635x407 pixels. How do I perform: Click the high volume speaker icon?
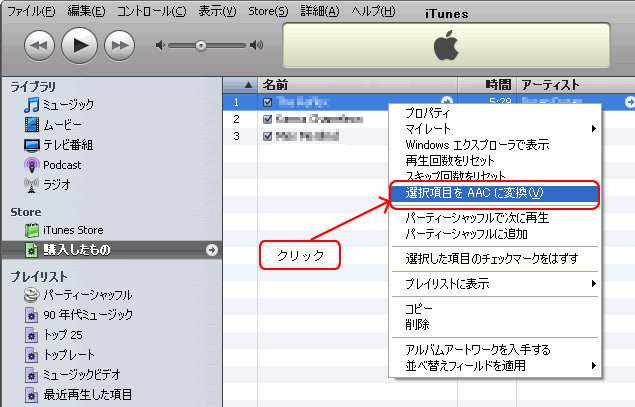pos(256,45)
